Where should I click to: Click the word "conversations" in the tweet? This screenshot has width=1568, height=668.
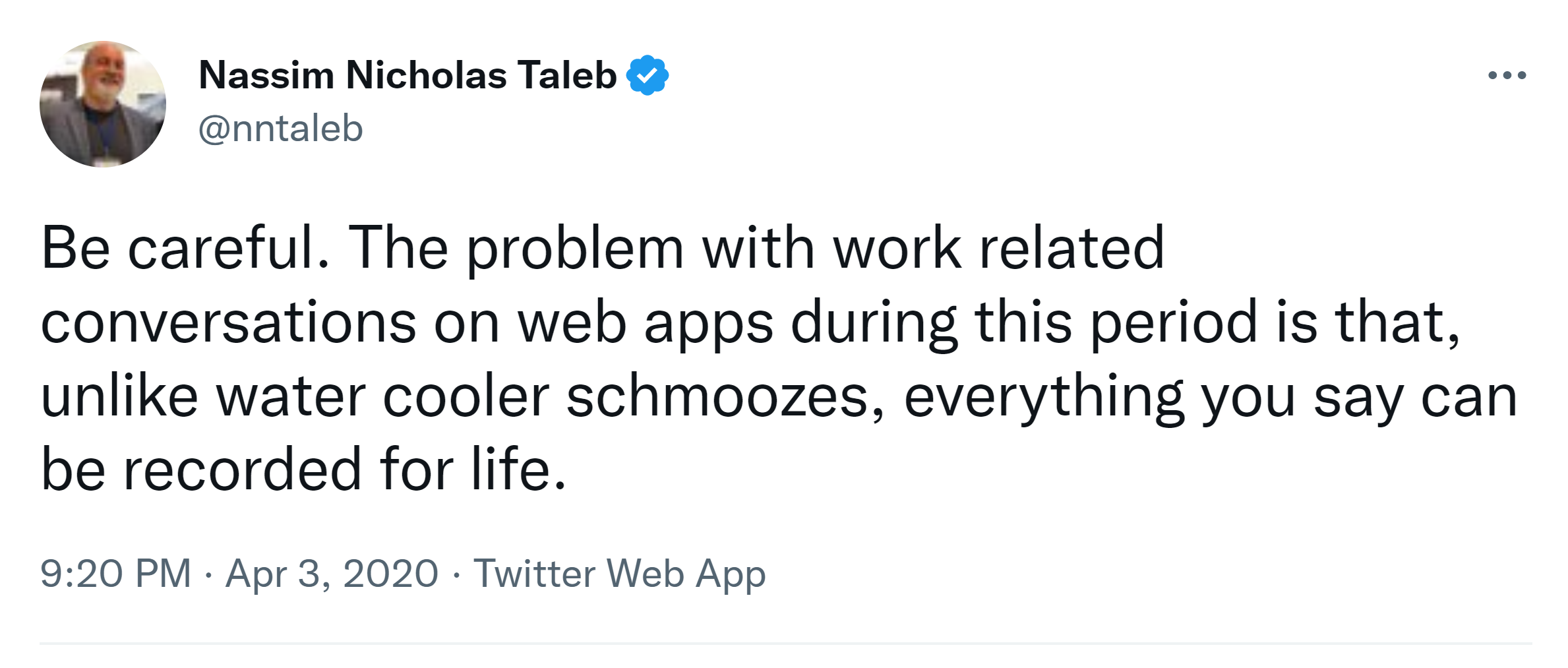pos(228,322)
